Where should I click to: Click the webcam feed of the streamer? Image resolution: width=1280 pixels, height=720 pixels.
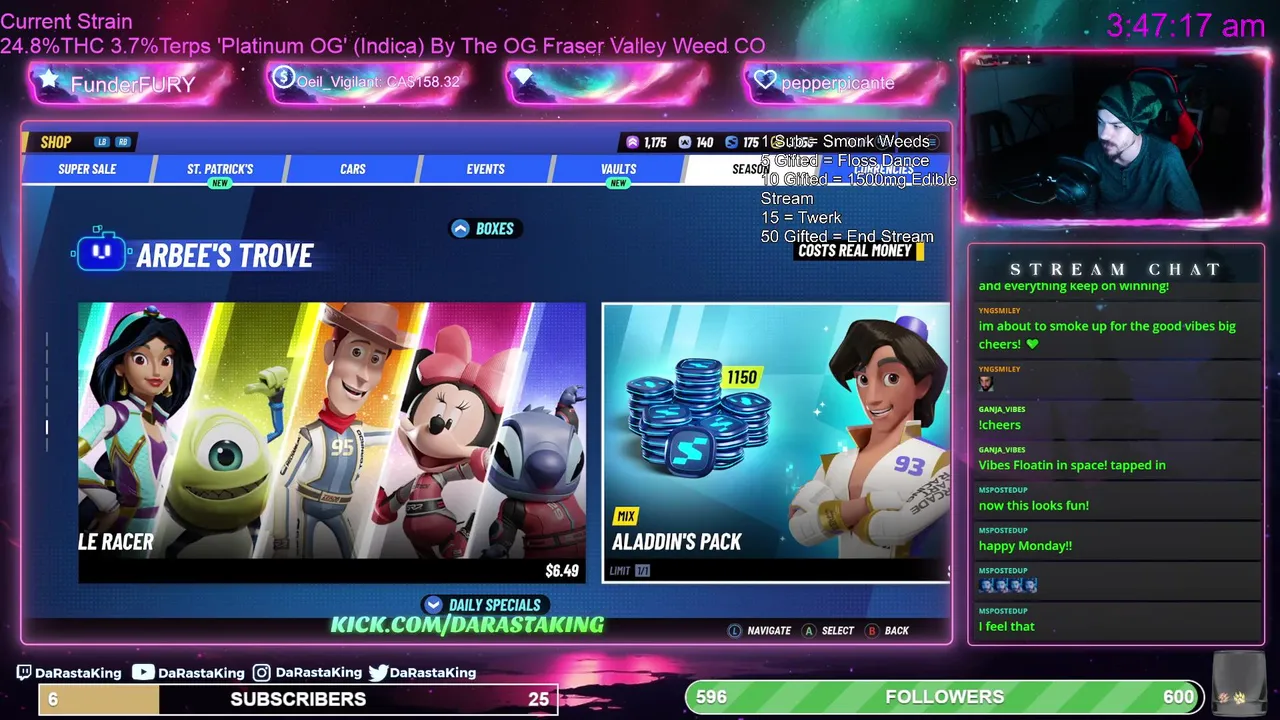[1115, 137]
